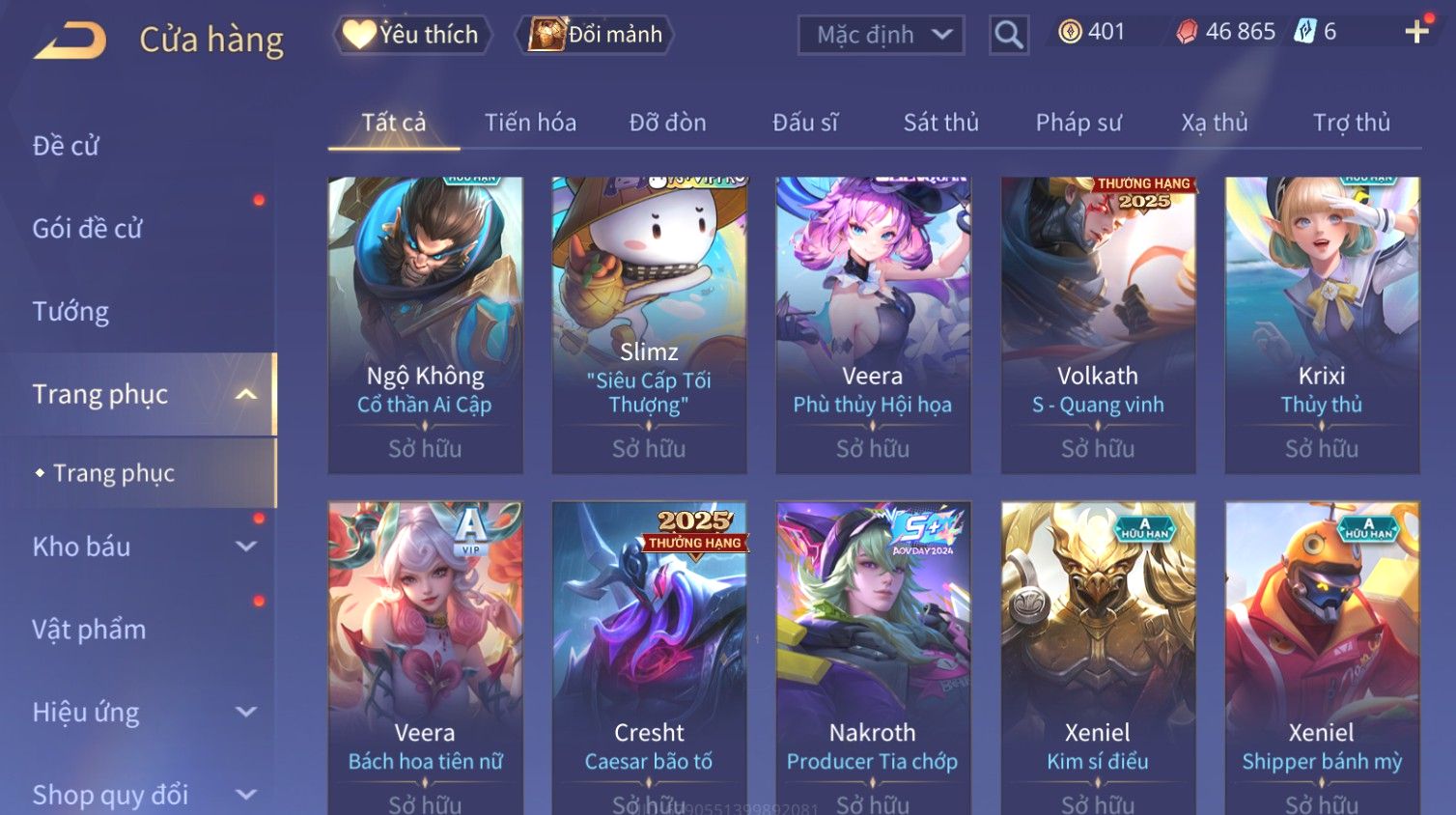Switch to the Pháp sư tab

coord(1078,123)
